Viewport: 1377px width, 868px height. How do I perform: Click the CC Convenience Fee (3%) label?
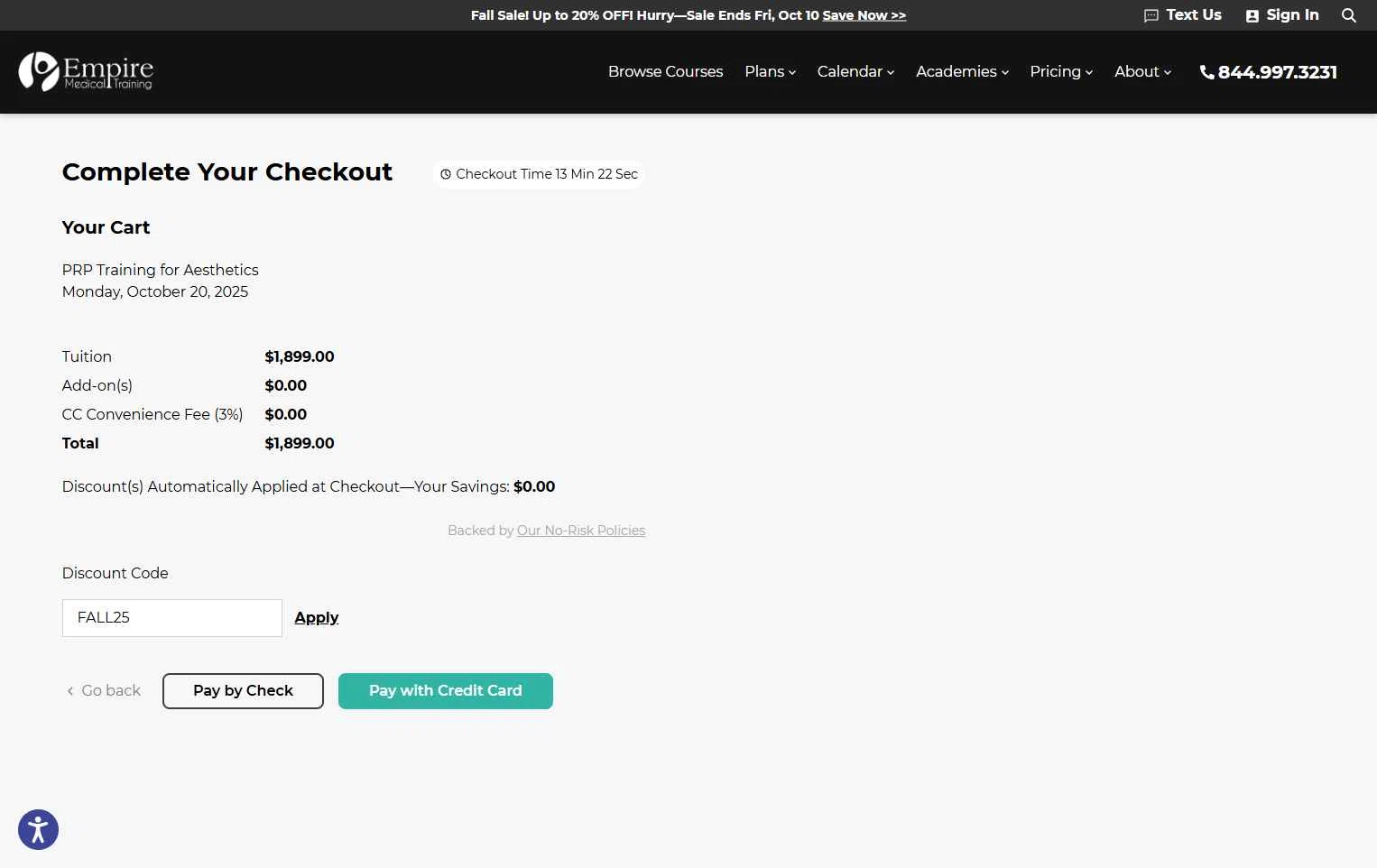152,414
